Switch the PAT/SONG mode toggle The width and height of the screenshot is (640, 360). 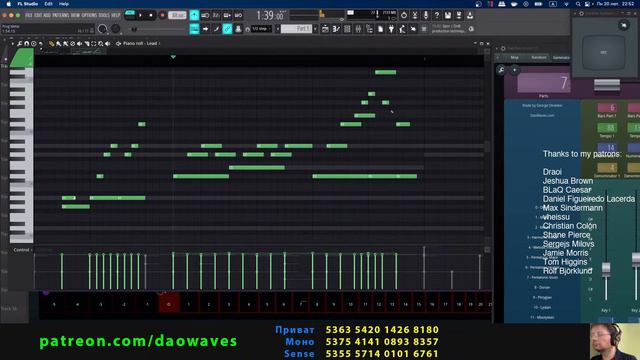point(130,15)
